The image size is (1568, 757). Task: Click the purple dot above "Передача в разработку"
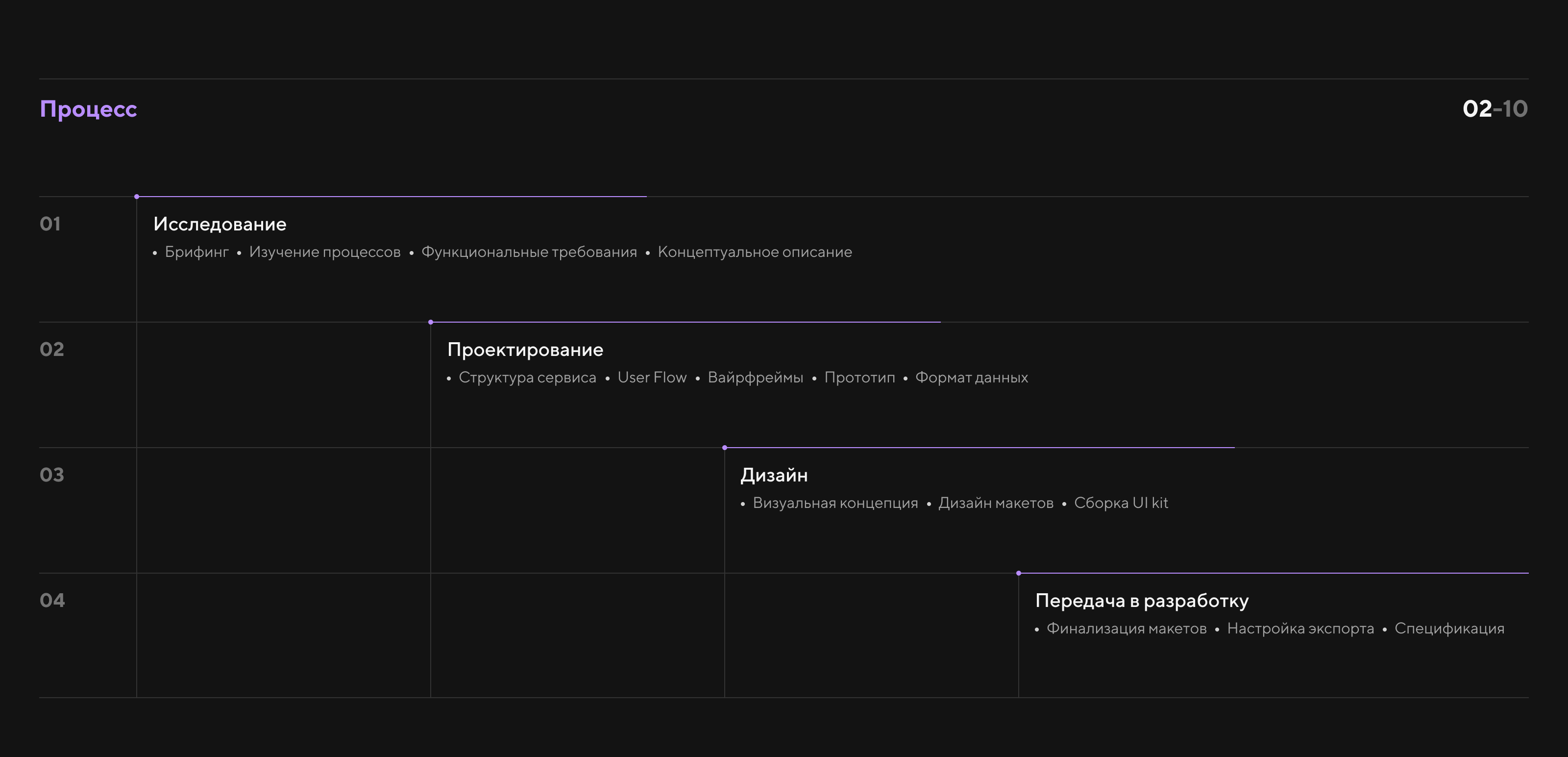click(1018, 573)
